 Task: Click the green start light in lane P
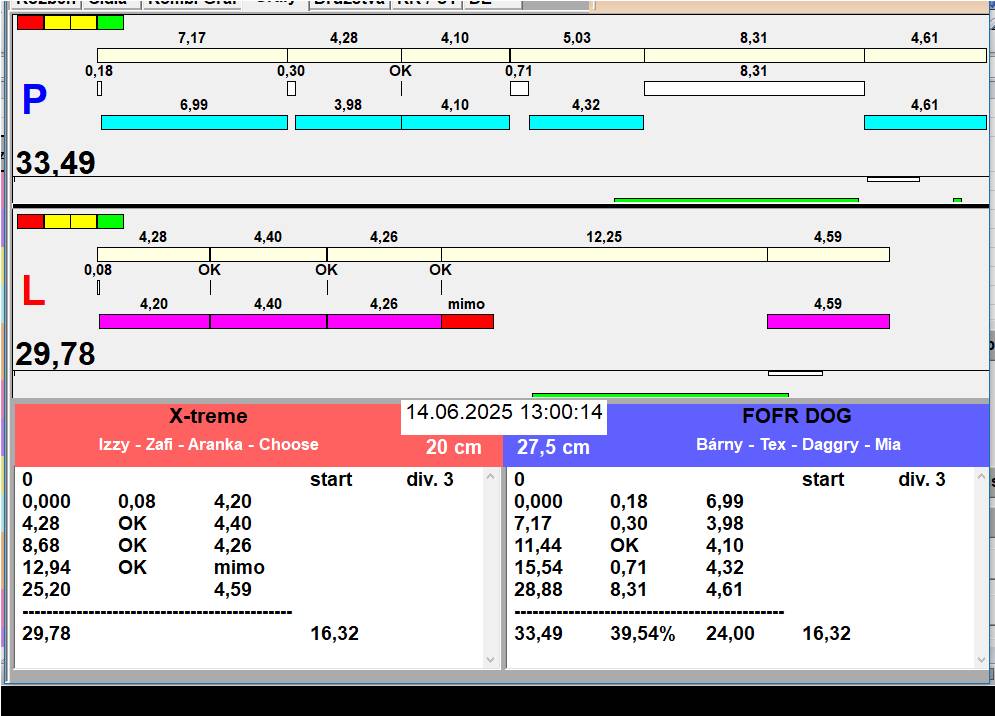(111, 22)
